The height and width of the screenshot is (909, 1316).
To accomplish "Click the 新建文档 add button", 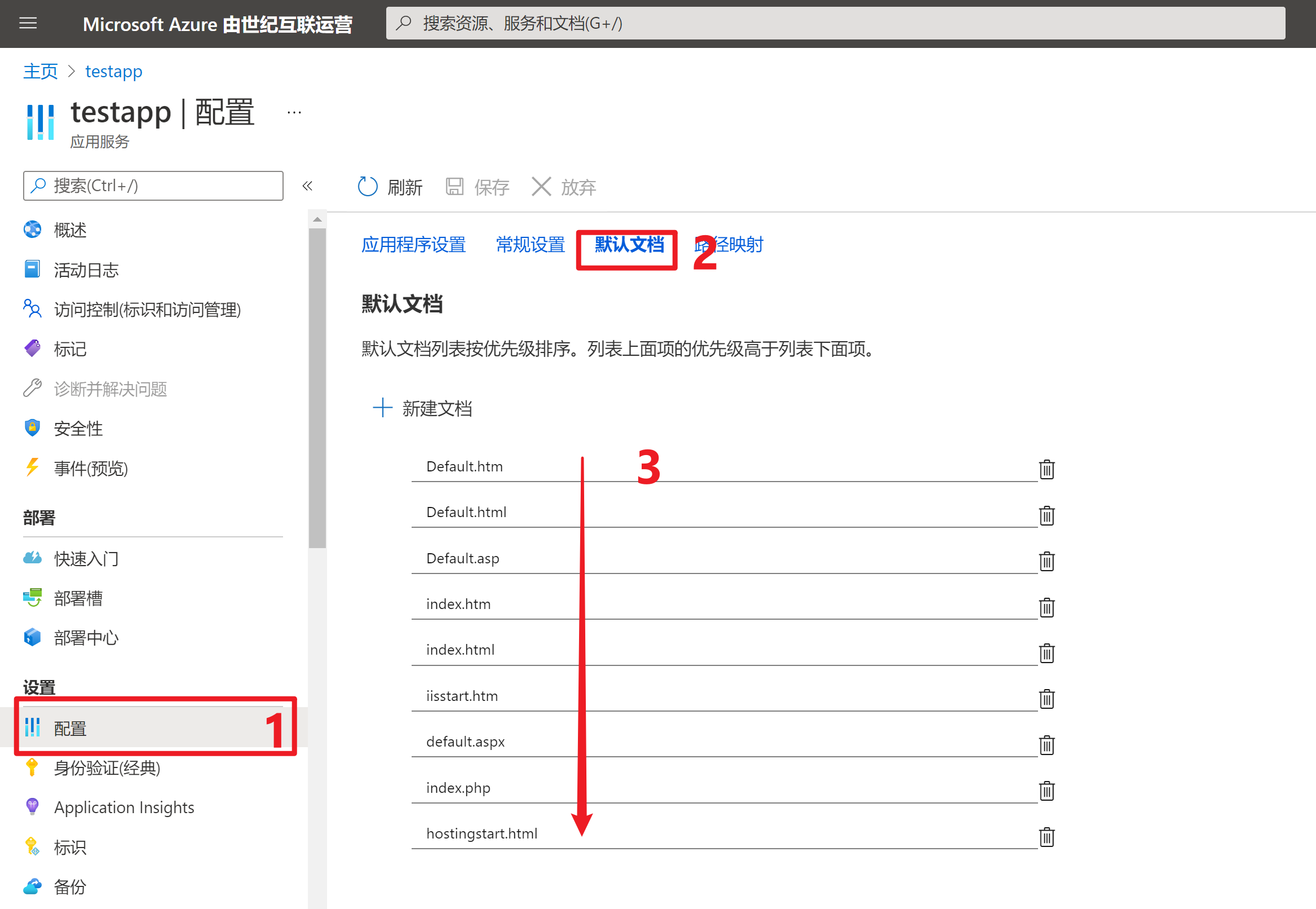I will pos(422,408).
